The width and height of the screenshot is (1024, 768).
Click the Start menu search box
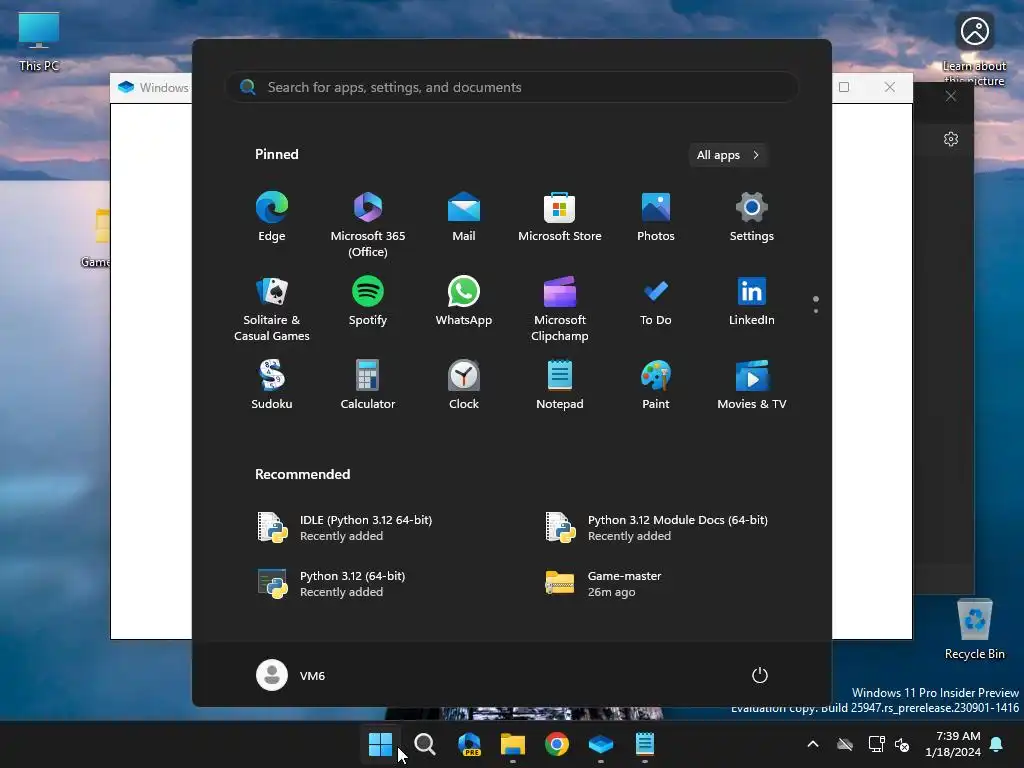tap(512, 88)
